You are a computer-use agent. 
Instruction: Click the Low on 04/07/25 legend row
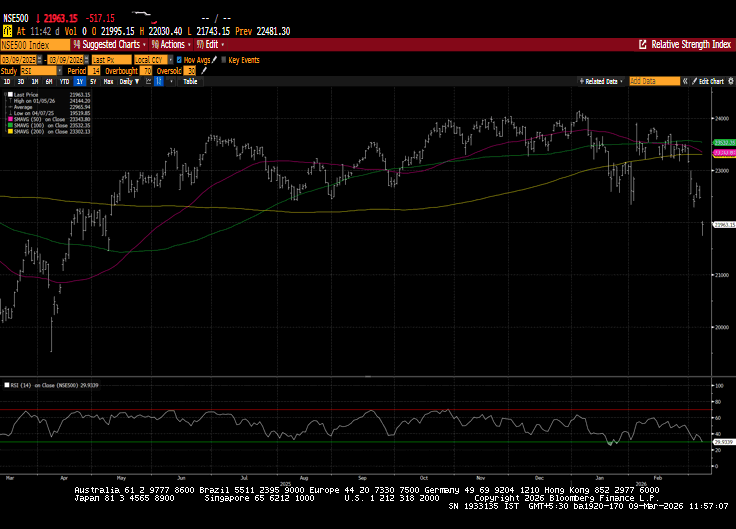[x=50, y=113]
